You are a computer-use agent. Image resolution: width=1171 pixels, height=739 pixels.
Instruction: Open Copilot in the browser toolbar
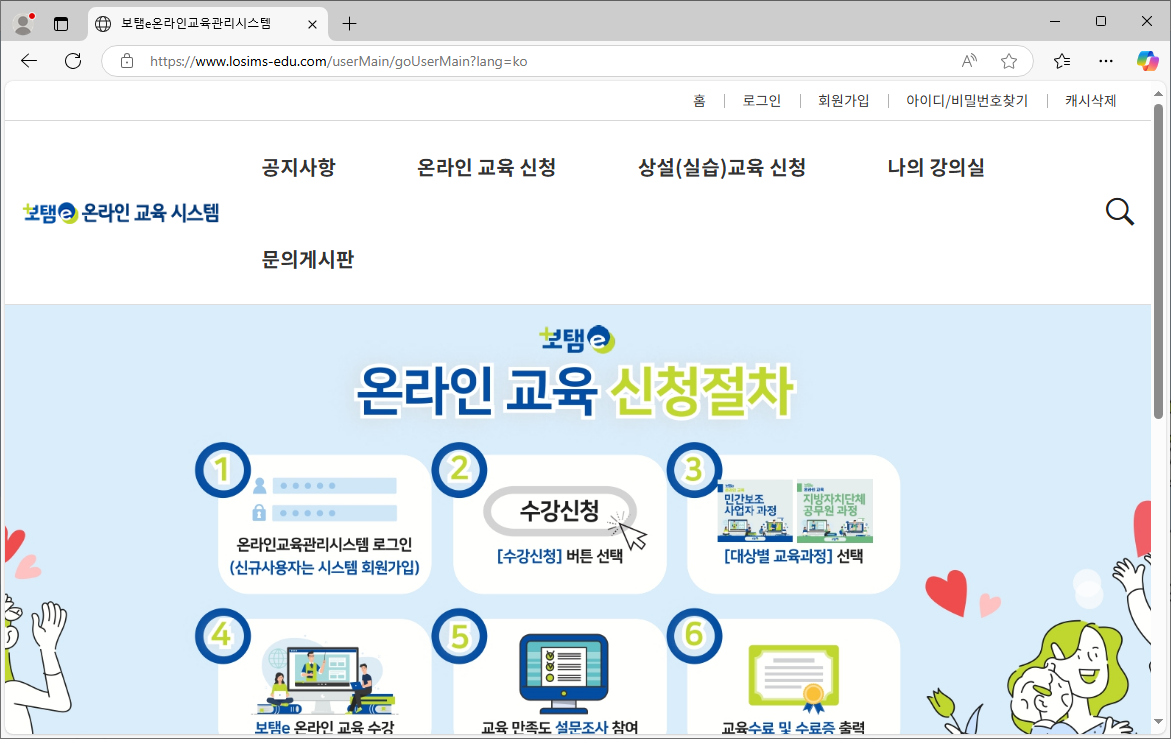pos(1147,60)
